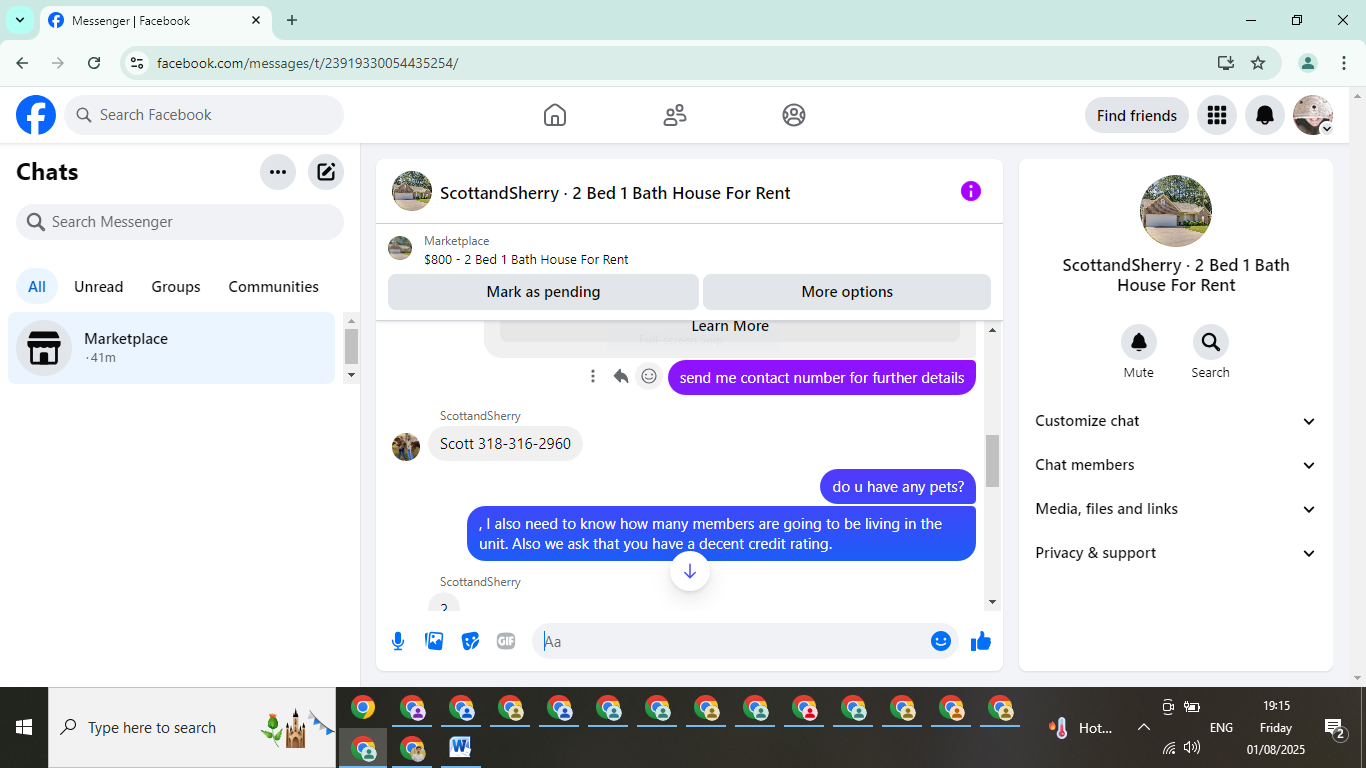Click ENG language indicator in taskbar
Screen dimensions: 1366x768
click(1221, 728)
